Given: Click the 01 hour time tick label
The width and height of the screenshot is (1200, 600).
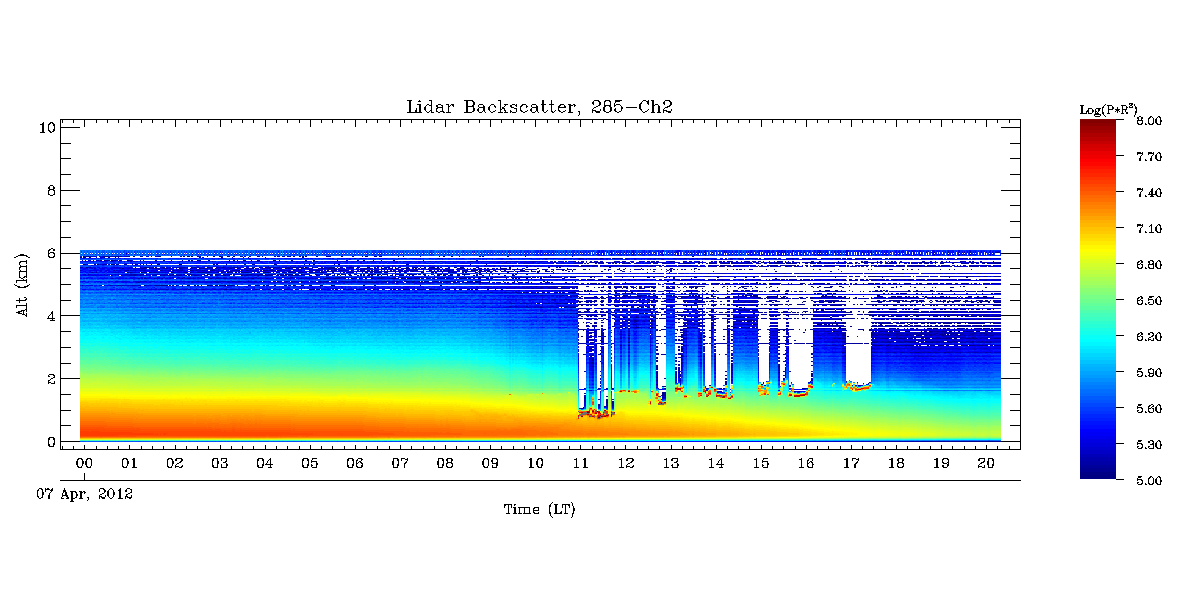Looking at the screenshot, I should click(x=129, y=464).
